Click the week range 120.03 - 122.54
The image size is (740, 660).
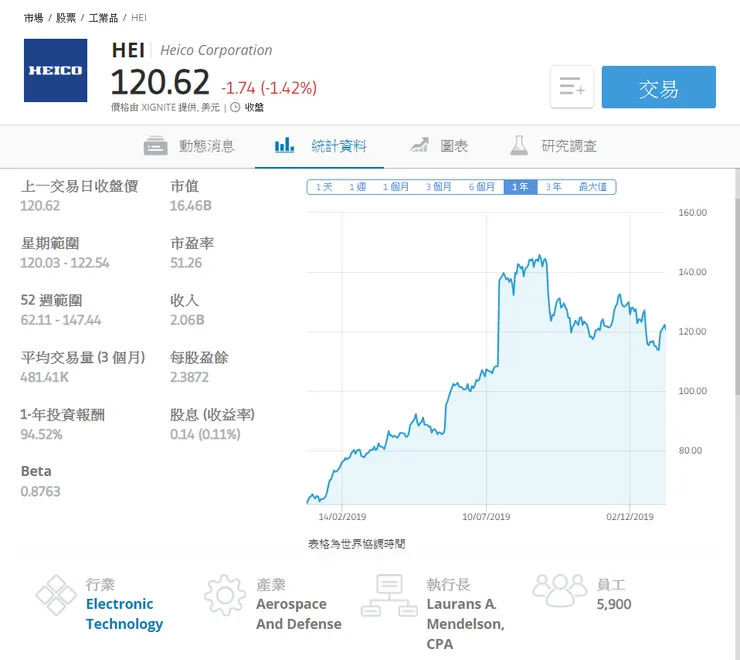point(65,263)
